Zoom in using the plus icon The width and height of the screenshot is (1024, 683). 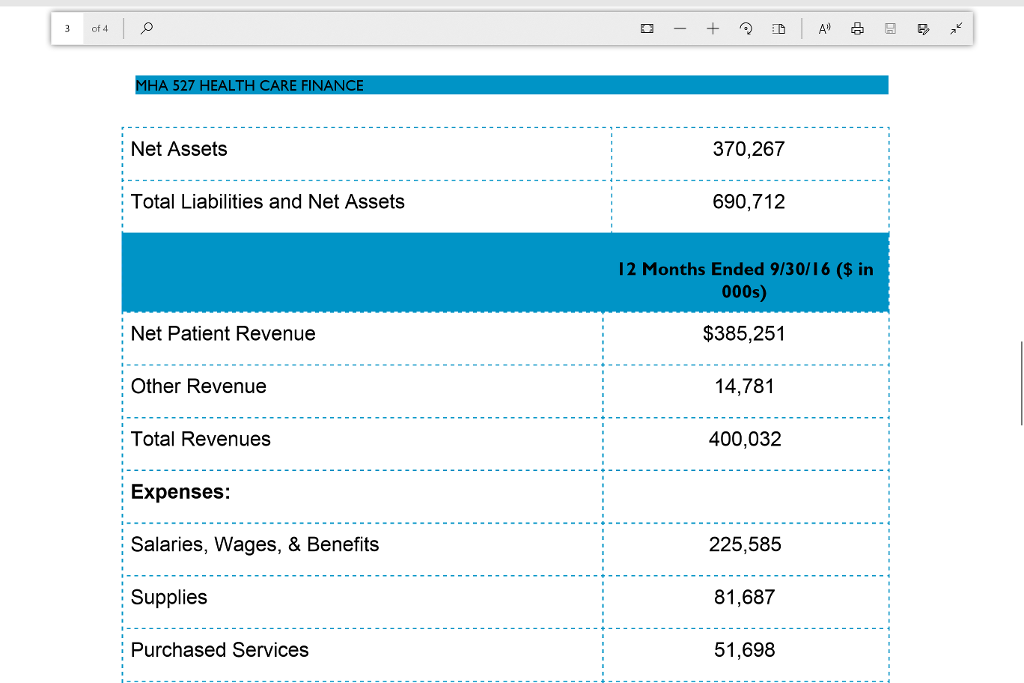click(x=712, y=28)
